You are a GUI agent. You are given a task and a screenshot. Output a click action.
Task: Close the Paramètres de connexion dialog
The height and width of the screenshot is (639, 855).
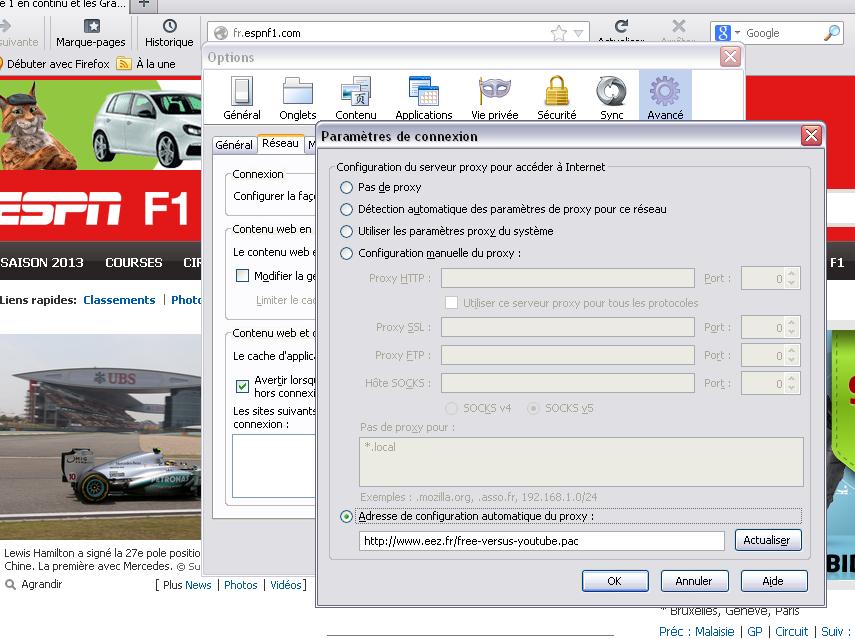click(x=811, y=135)
